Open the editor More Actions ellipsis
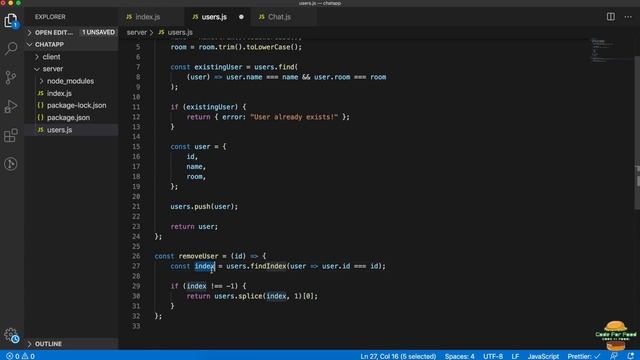 pos(628,17)
